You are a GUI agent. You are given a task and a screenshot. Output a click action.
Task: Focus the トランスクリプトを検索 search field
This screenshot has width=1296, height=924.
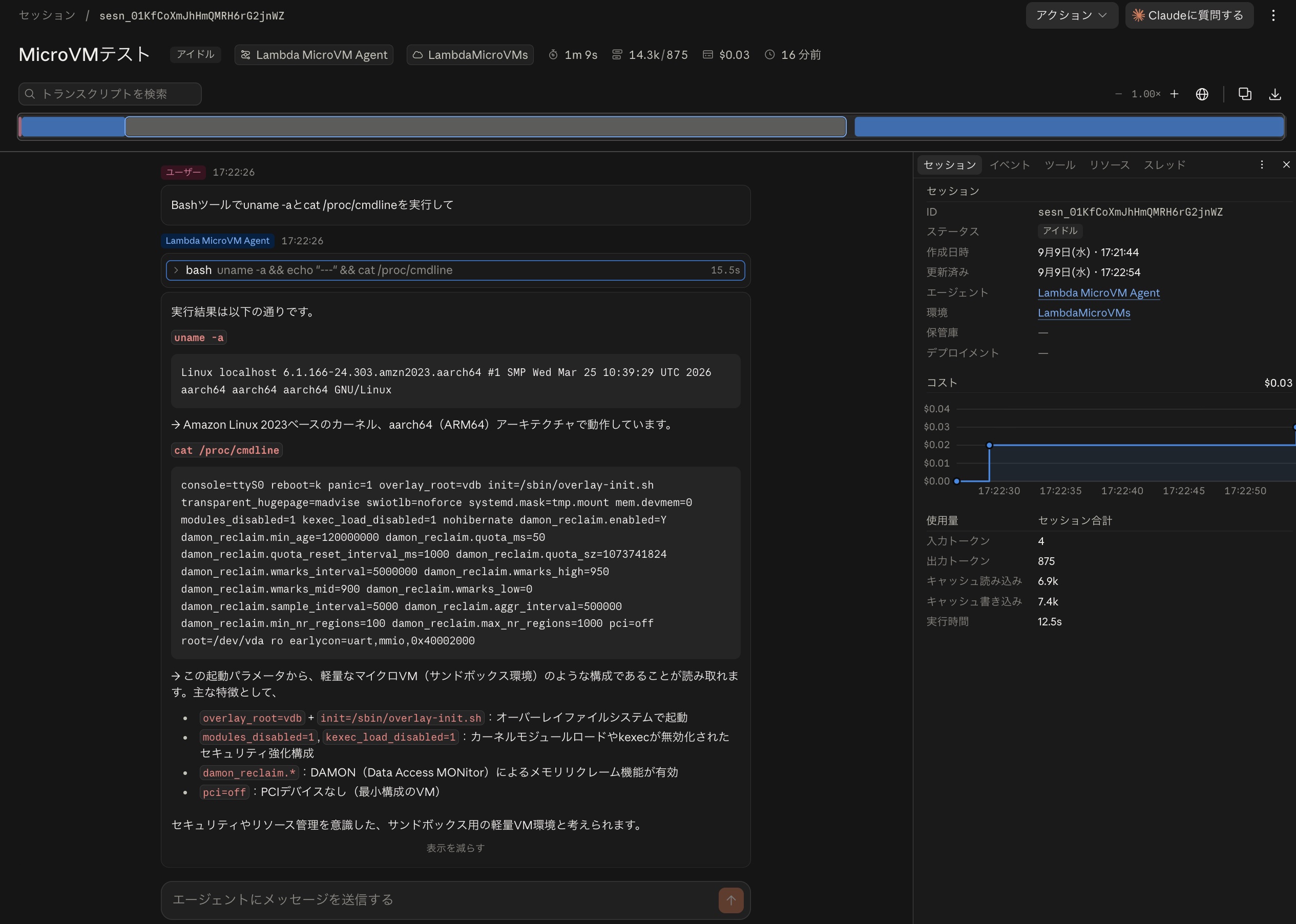tap(110, 94)
